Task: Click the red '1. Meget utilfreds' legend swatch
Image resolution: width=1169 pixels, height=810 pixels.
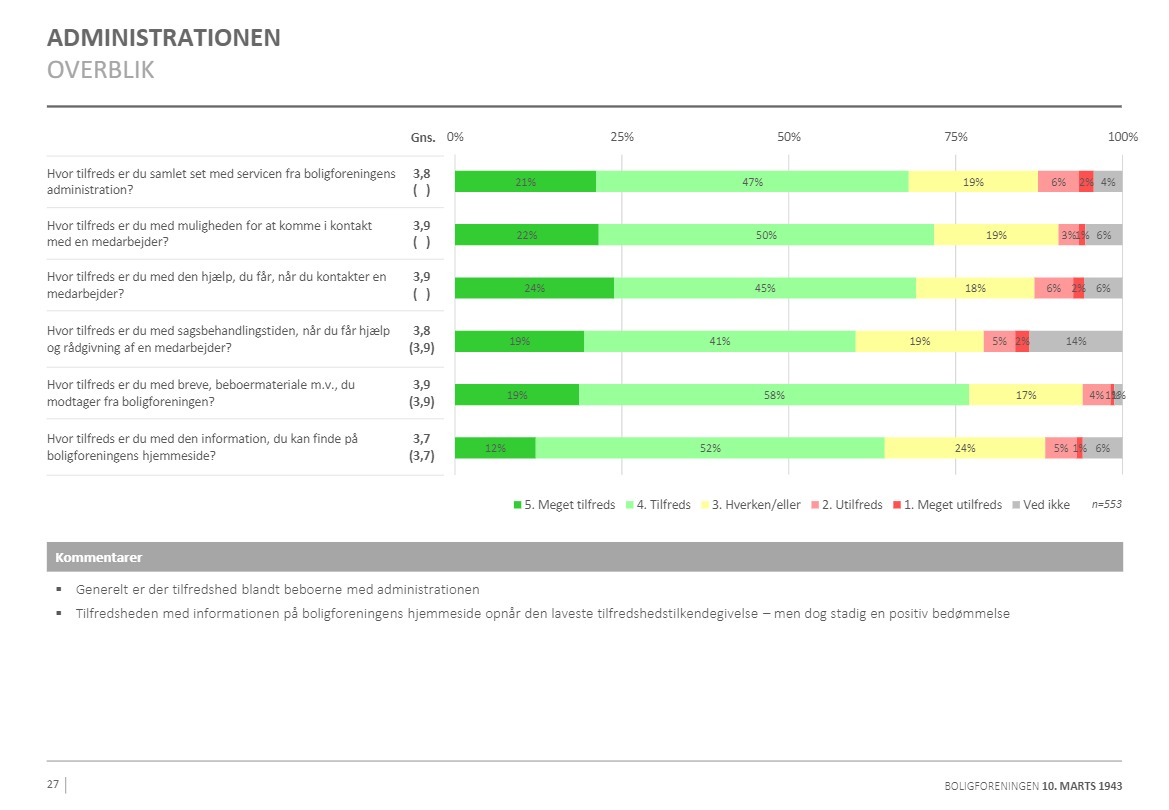Action: (x=897, y=505)
